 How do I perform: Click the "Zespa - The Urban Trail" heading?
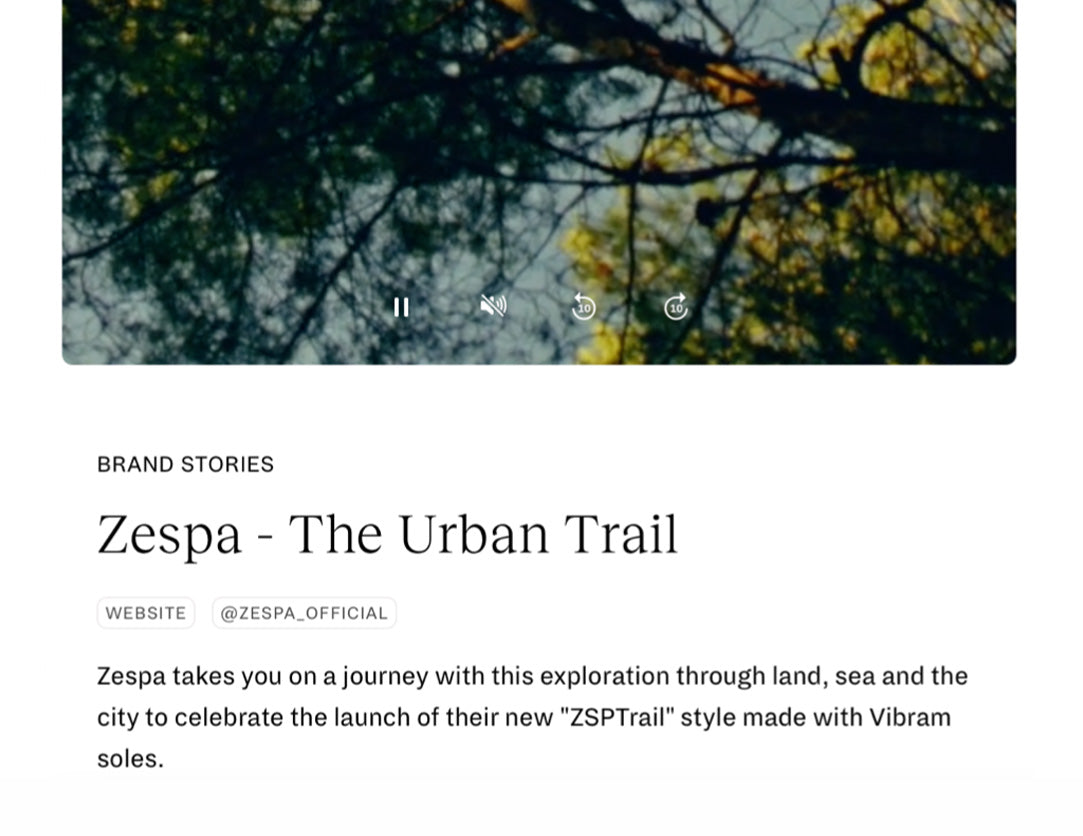(387, 534)
